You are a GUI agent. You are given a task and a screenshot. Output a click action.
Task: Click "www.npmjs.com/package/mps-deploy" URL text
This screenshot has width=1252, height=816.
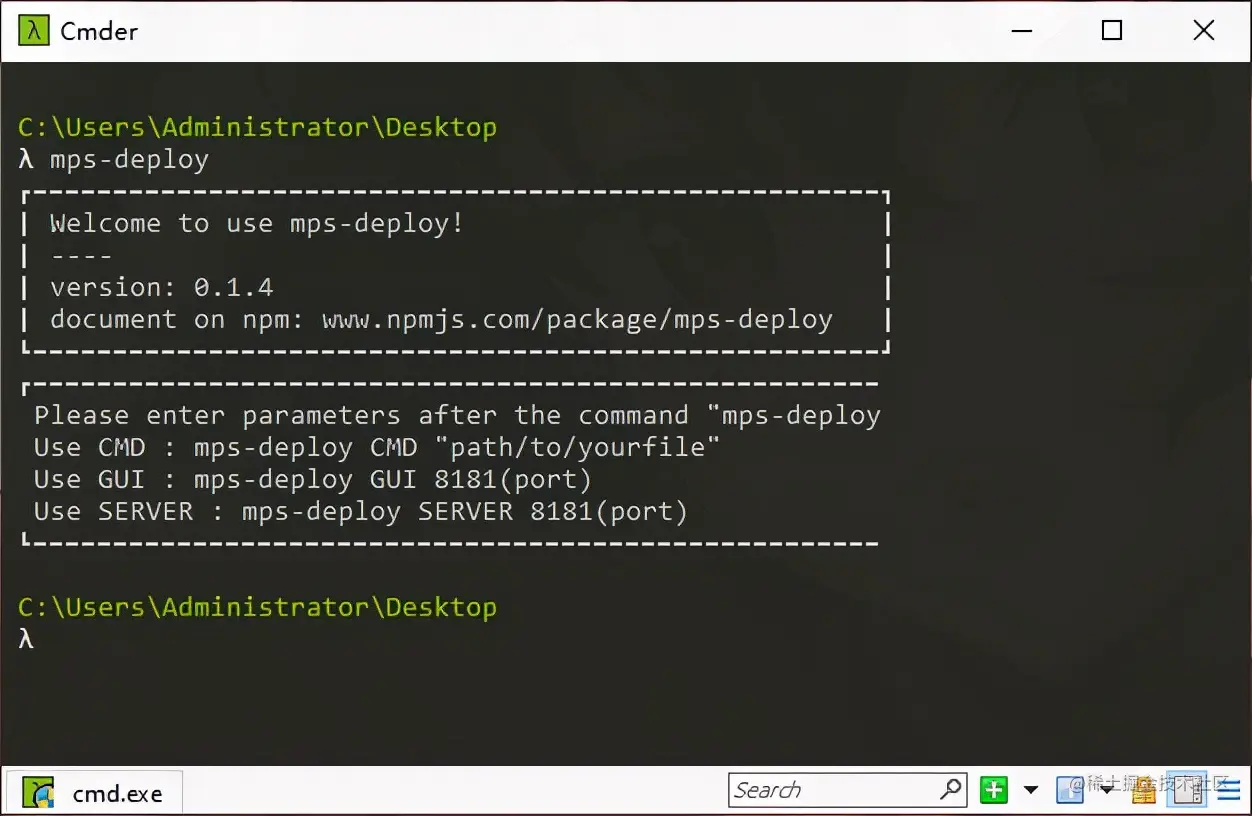coord(577,319)
